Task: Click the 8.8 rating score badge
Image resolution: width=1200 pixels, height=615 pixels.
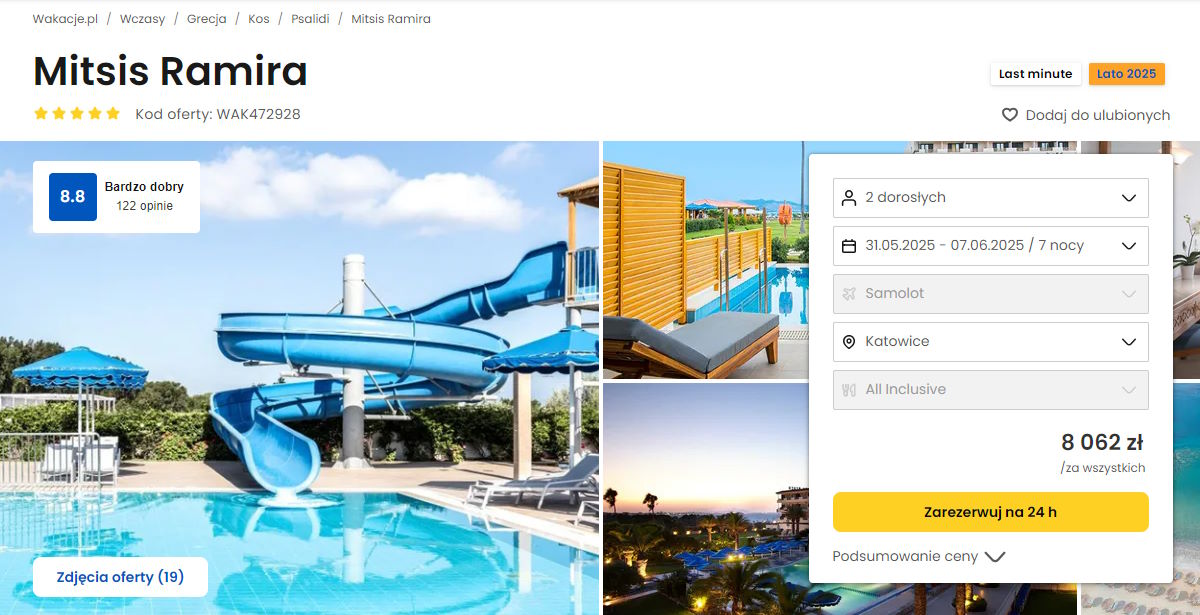Action: click(72, 197)
